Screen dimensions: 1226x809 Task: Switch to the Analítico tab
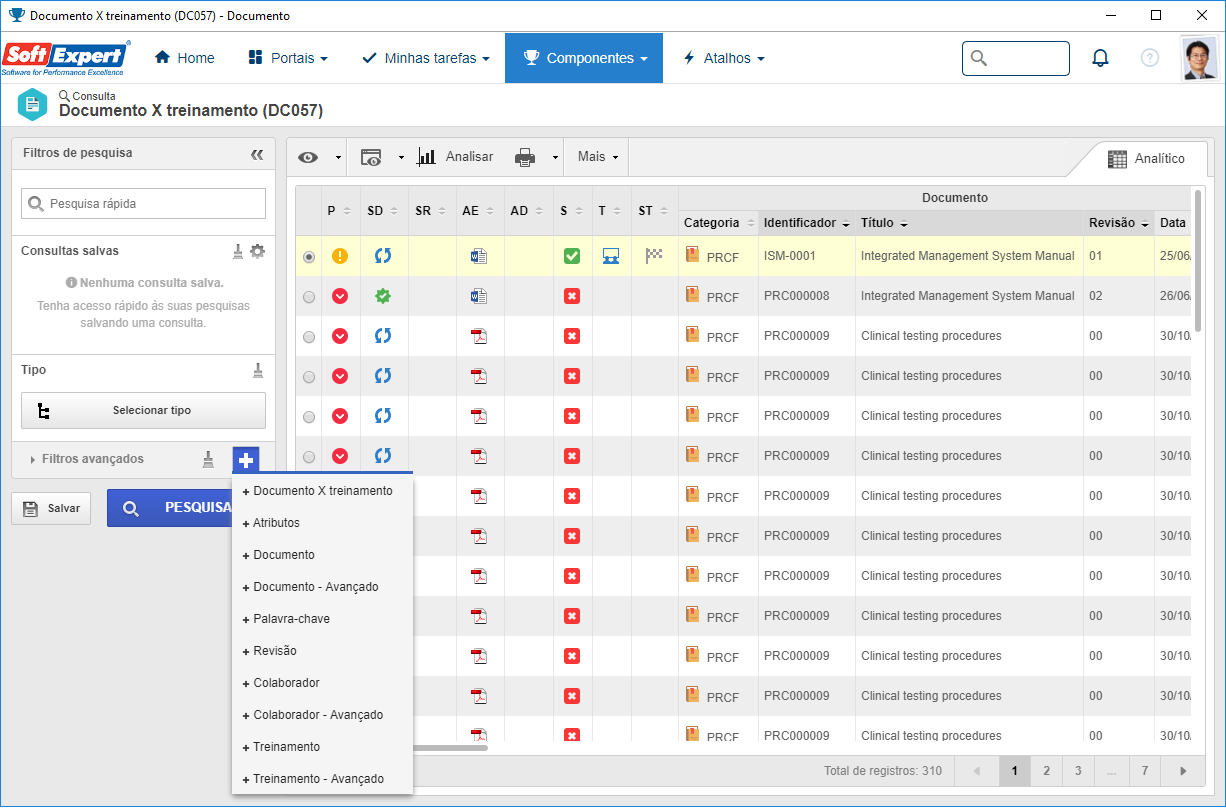pyautogui.click(x=1146, y=159)
